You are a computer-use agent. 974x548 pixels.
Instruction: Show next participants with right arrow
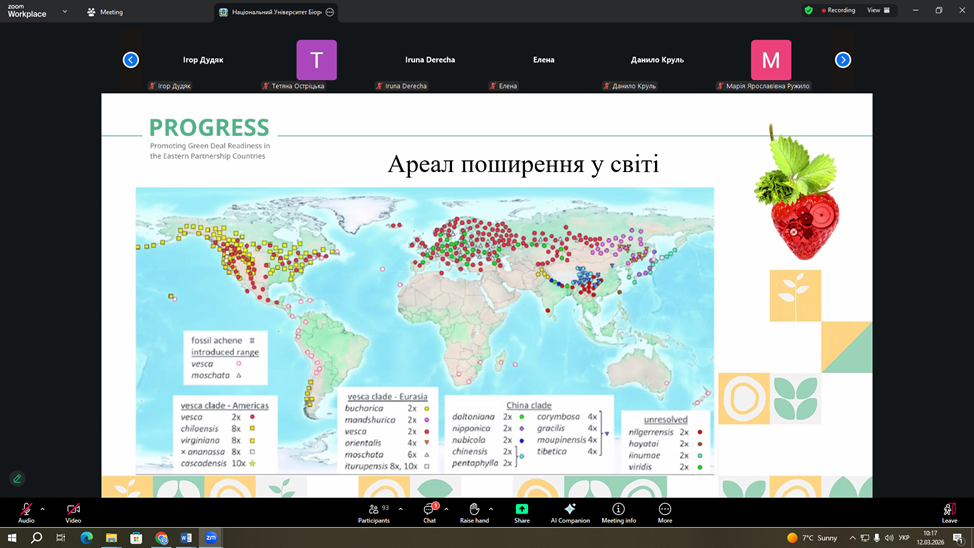(x=843, y=60)
